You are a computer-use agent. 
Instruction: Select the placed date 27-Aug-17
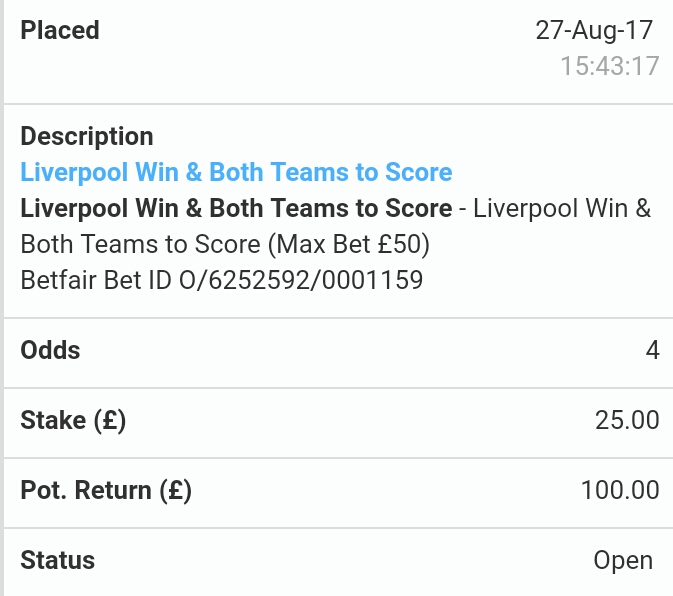pyautogui.click(x=594, y=30)
